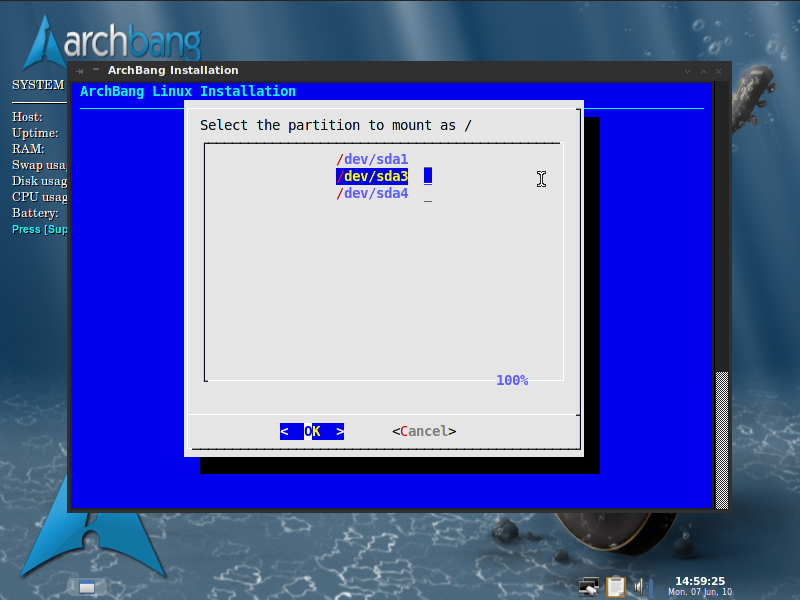Click the 'ArchBang Linux Installation' header text

[x=188, y=91]
